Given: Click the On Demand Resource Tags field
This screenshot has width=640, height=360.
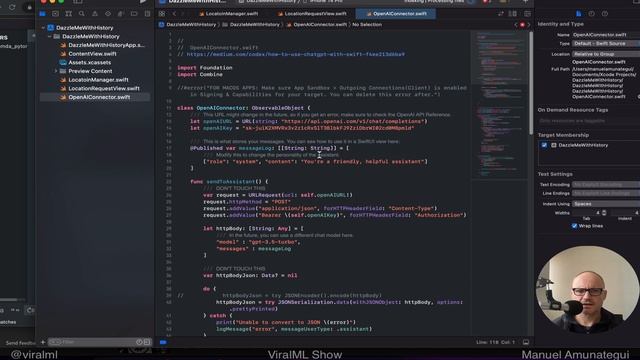Looking at the screenshot, I should (589, 121).
